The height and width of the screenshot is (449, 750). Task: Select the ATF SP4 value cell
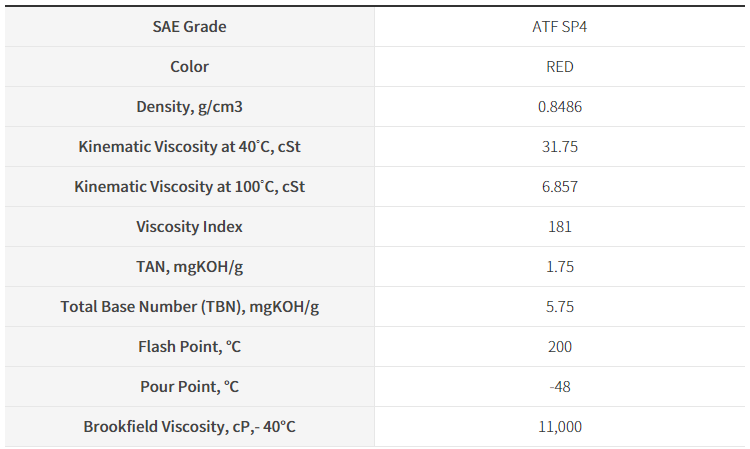click(560, 27)
